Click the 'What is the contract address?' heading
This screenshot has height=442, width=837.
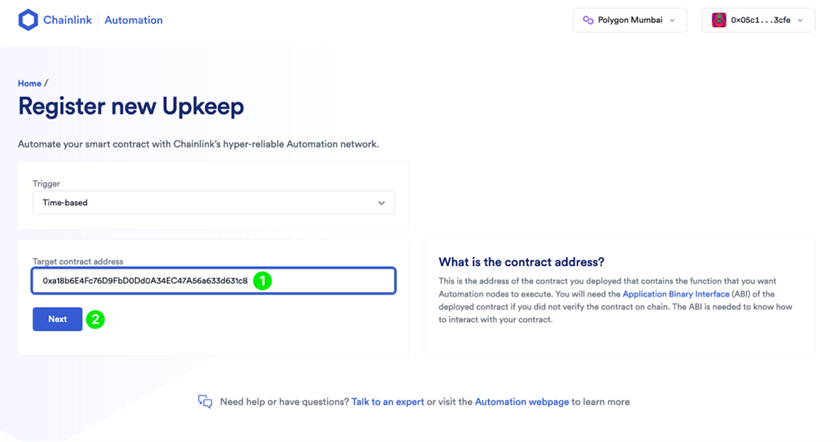(x=522, y=262)
